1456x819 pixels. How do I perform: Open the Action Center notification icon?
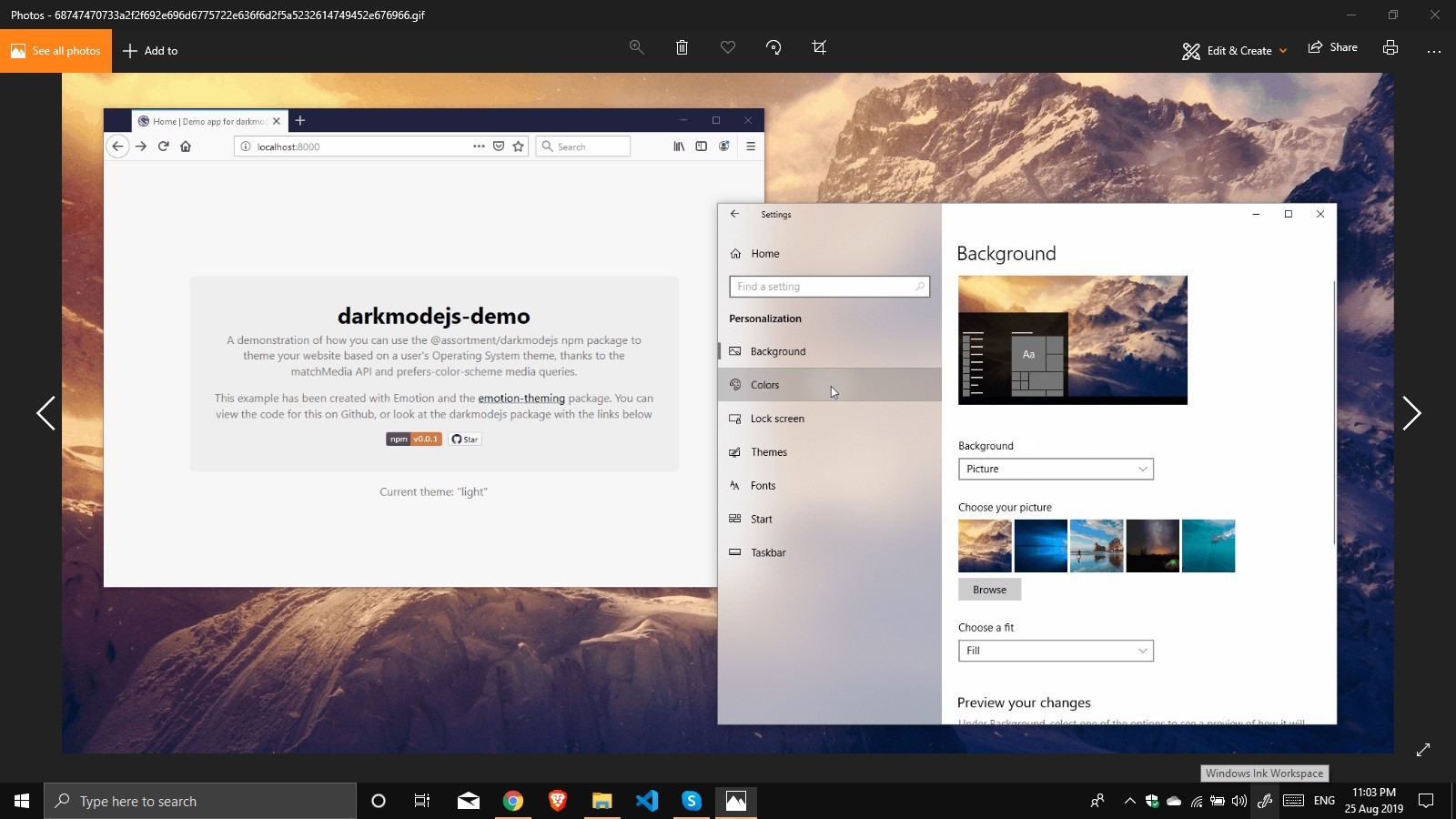(x=1426, y=801)
